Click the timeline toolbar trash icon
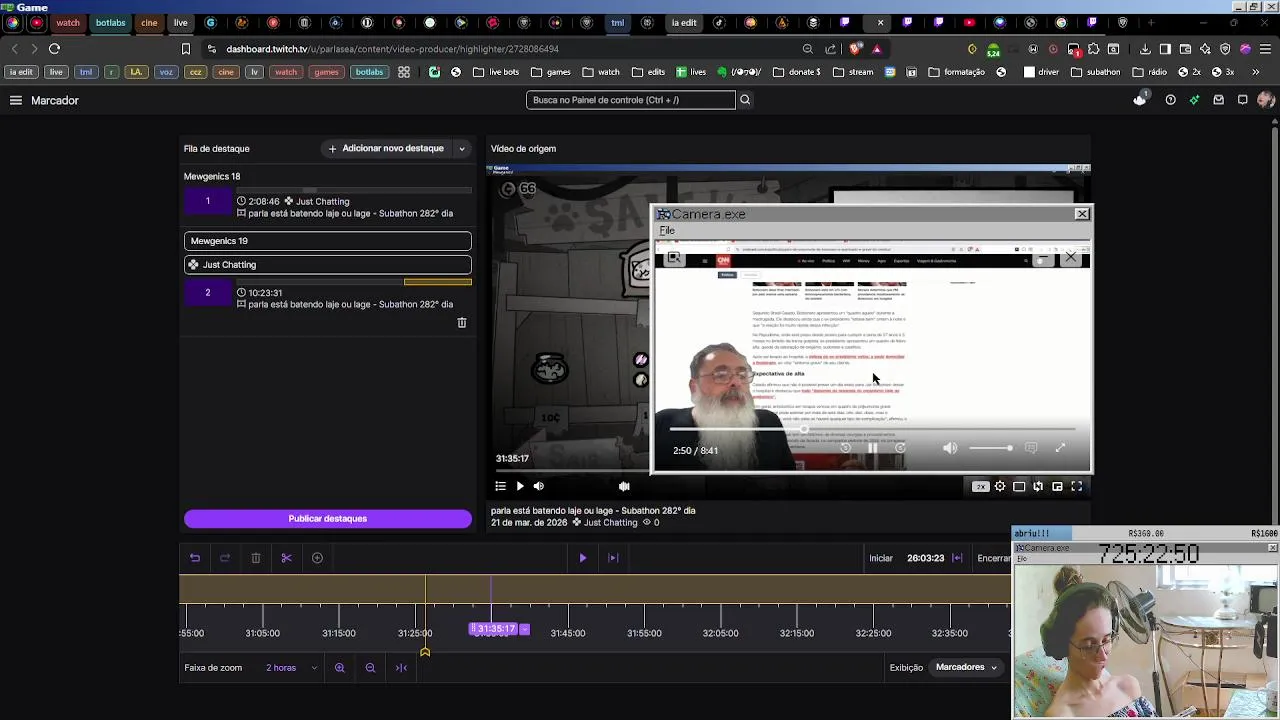1280x720 pixels. pos(256,558)
